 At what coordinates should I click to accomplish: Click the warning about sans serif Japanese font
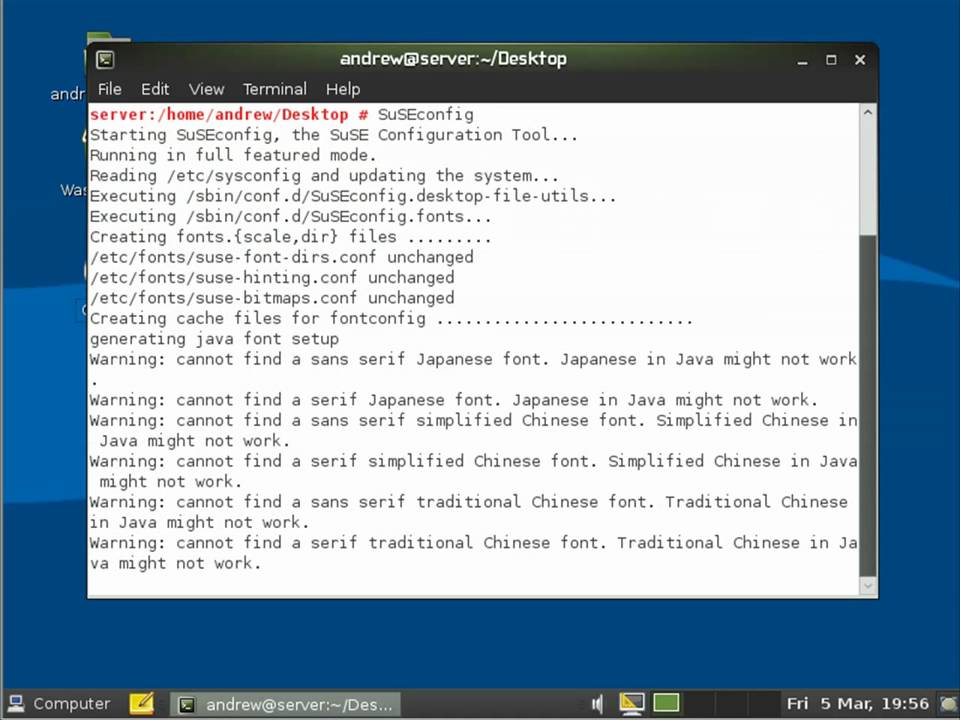(473, 369)
